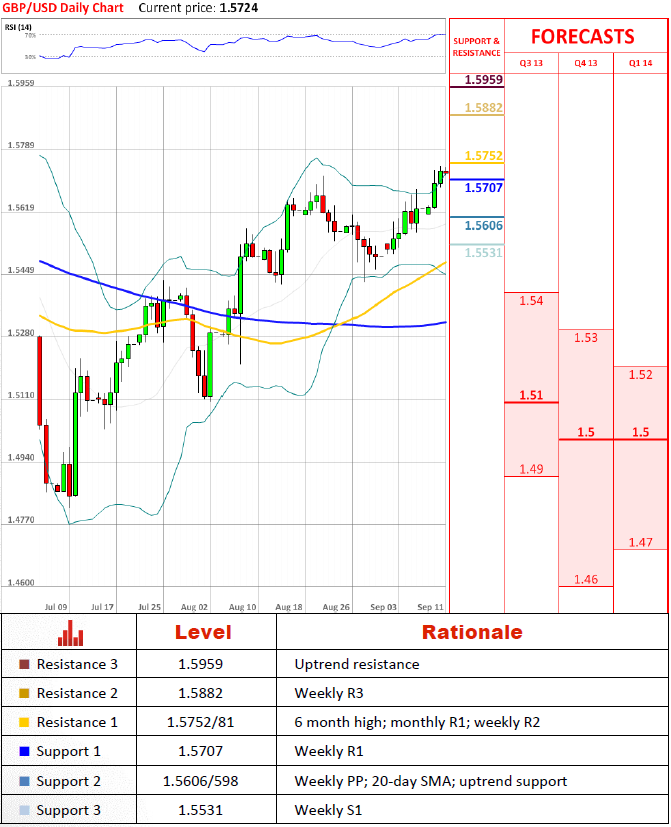Click the FORECASTS heading
Image resolution: width=671 pixels, height=827 pixels.
pyautogui.click(x=582, y=37)
